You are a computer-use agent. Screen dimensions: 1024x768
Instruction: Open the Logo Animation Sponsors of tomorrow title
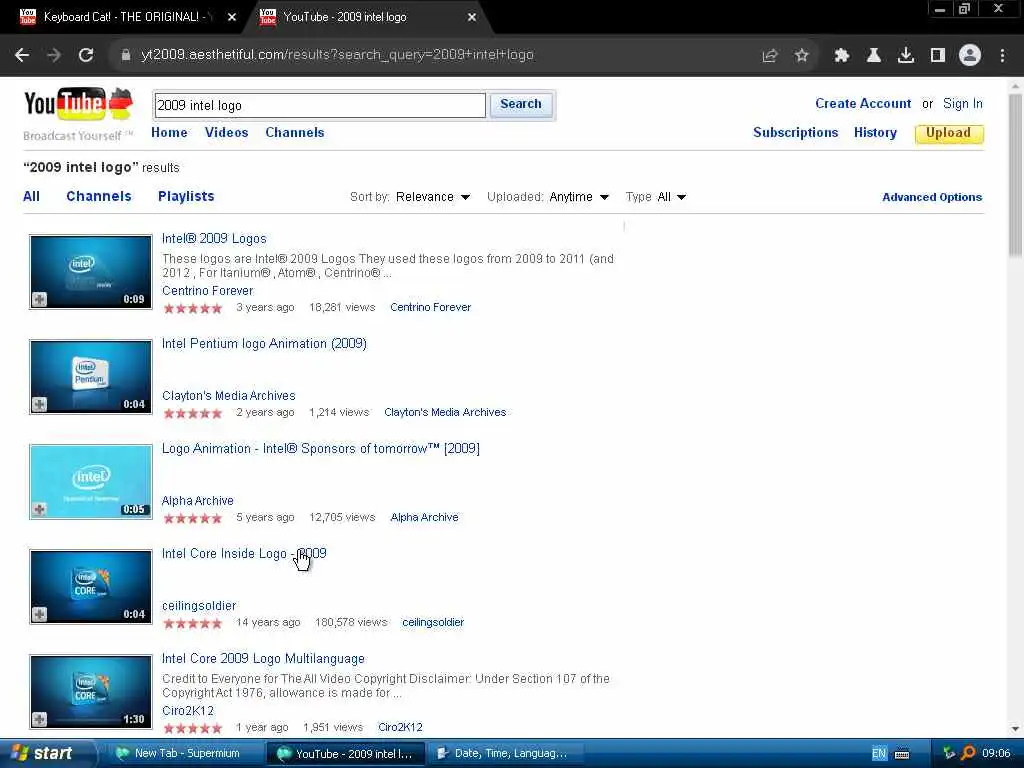point(321,449)
